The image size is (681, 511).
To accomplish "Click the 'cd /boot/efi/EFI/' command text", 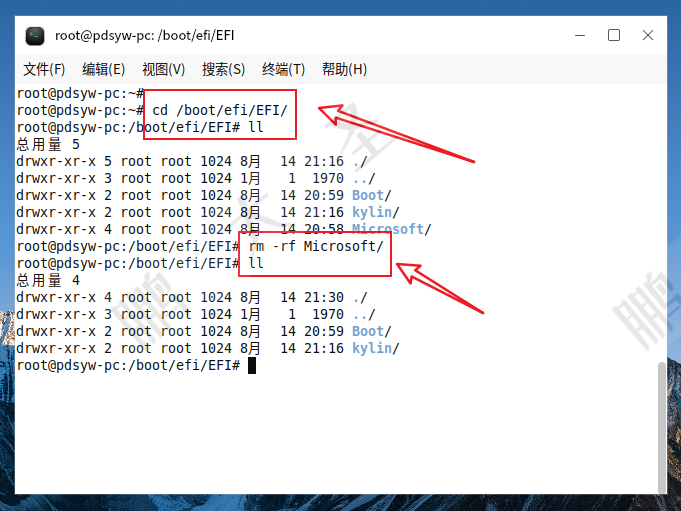I will [220, 110].
